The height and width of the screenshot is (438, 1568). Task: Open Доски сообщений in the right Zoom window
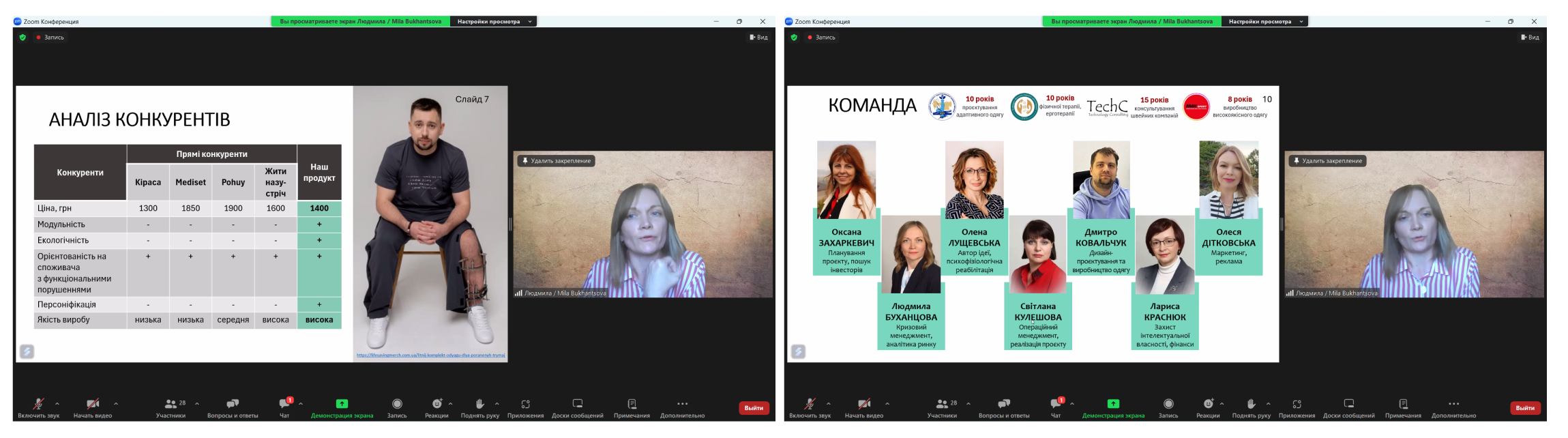[x=1348, y=407]
